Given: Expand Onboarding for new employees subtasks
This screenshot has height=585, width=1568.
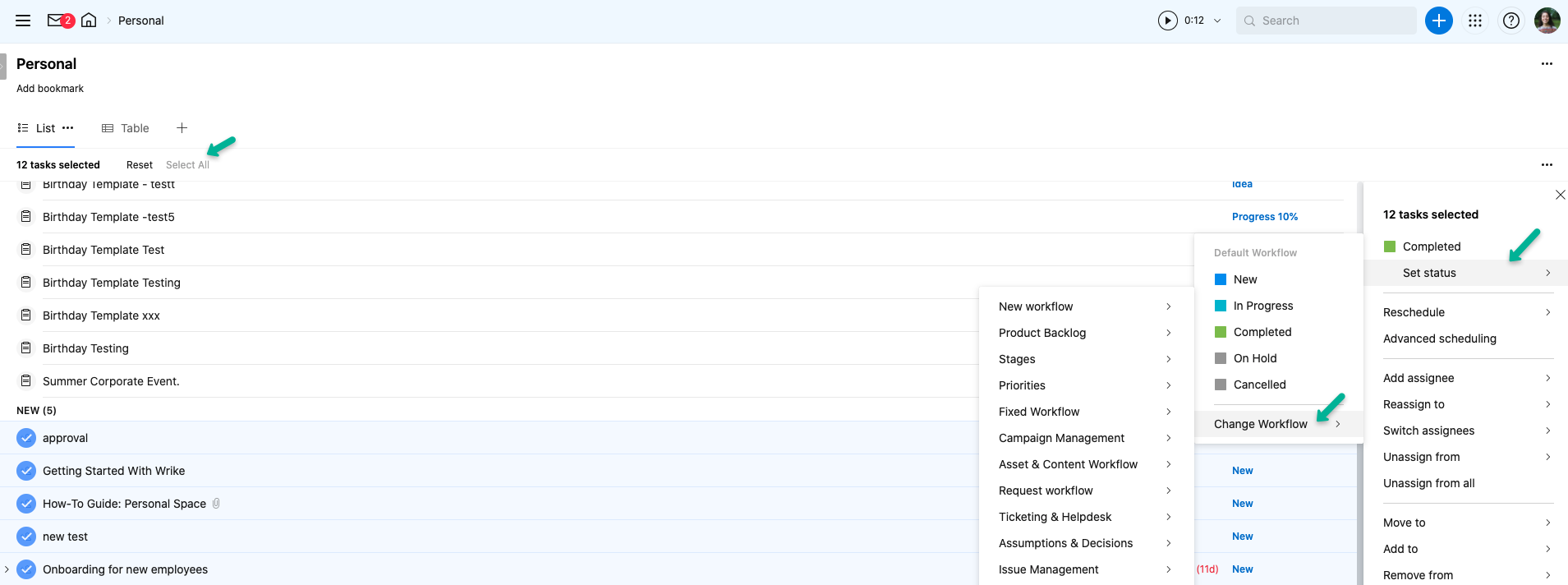Looking at the screenshot, I should pos(7,569).
